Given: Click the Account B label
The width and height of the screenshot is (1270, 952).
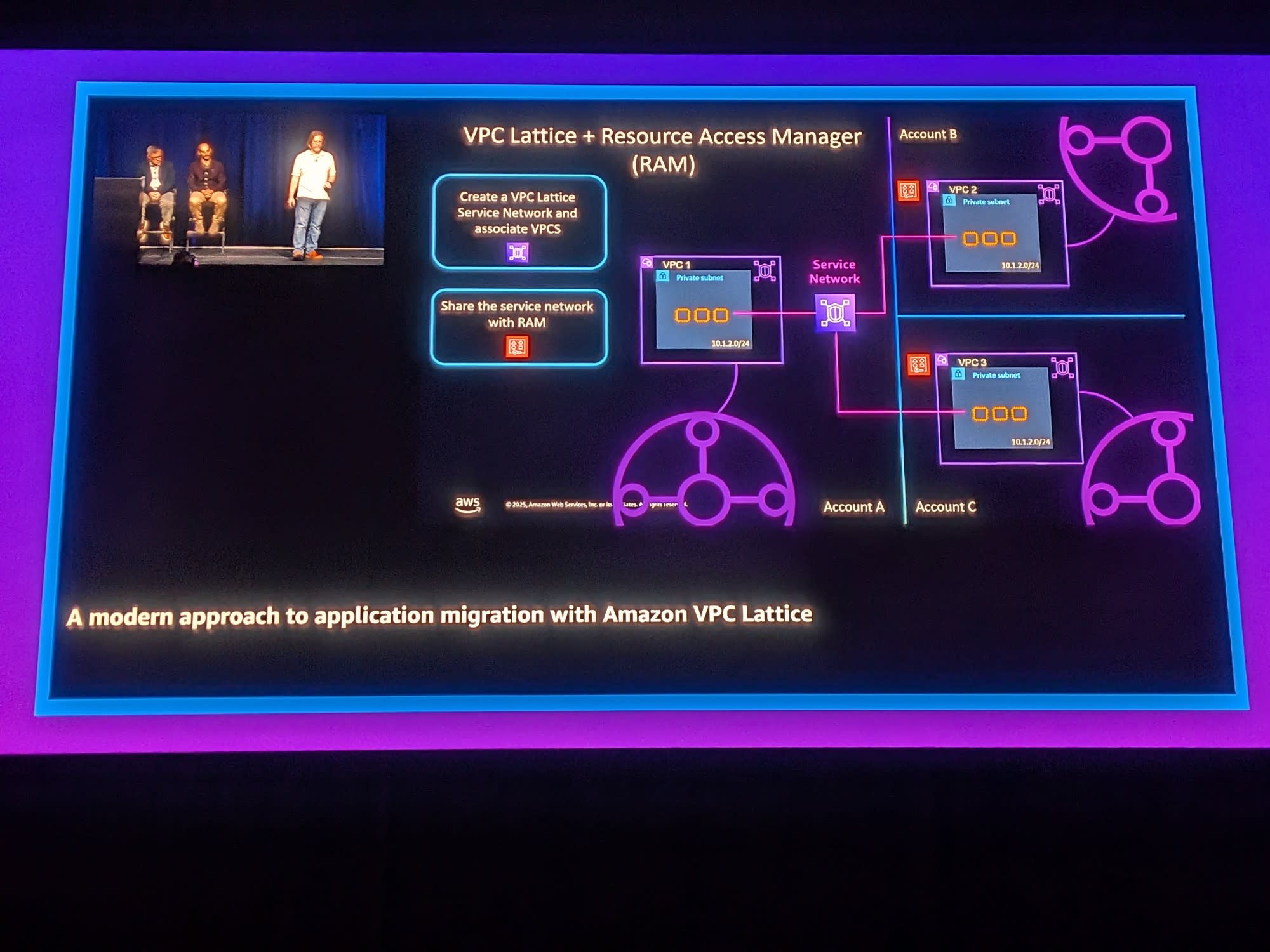Looking at the screenshot, I should (928, 135).
